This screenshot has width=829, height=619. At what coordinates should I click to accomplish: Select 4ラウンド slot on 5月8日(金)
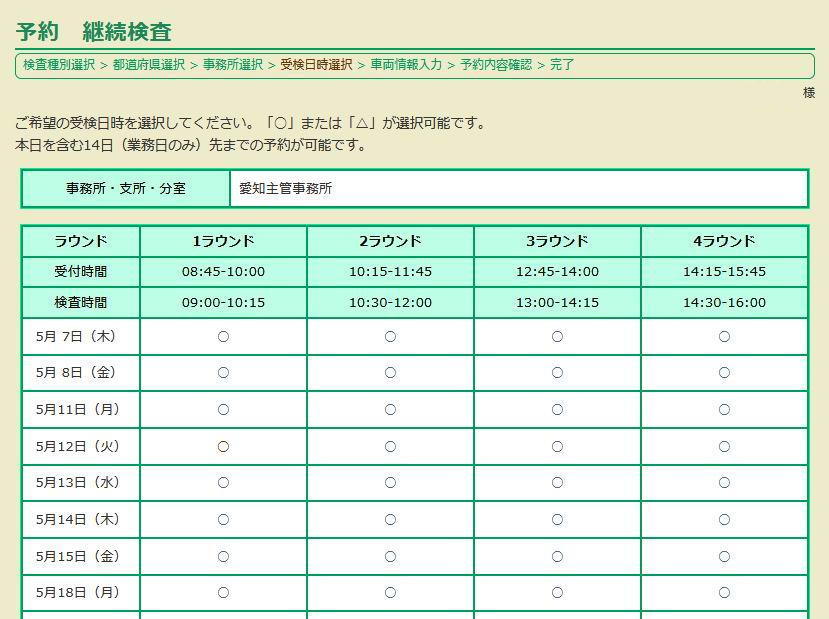click(x=724, y=373)
